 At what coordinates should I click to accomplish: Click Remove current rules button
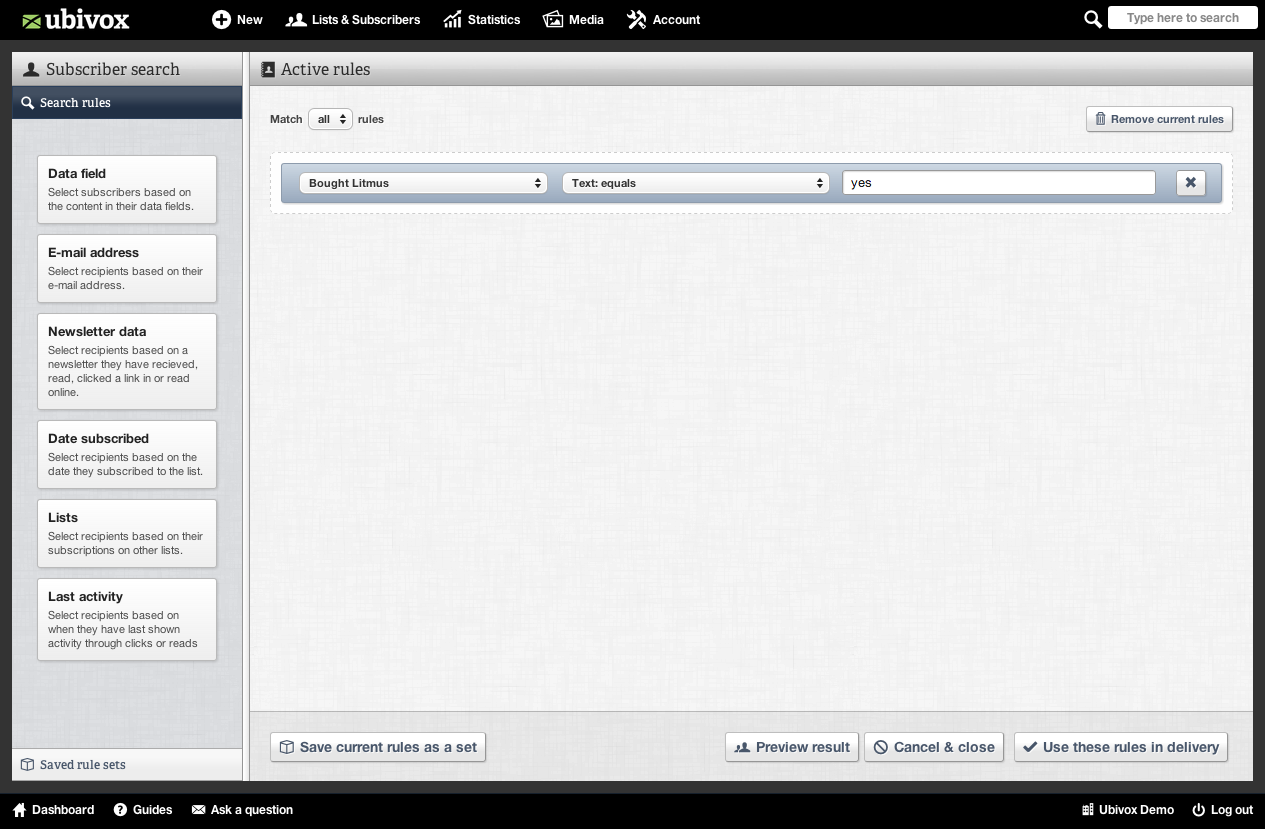pyautogui.click(x=1160, y=119)
